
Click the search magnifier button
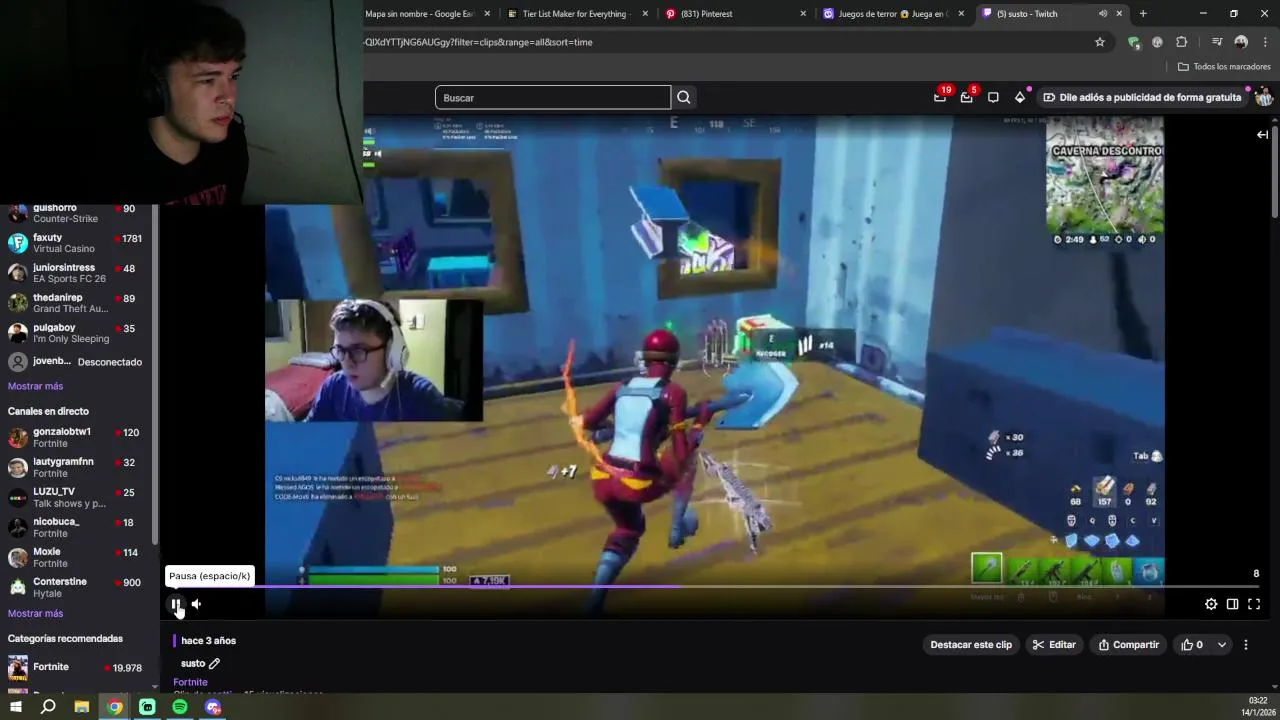684,97
